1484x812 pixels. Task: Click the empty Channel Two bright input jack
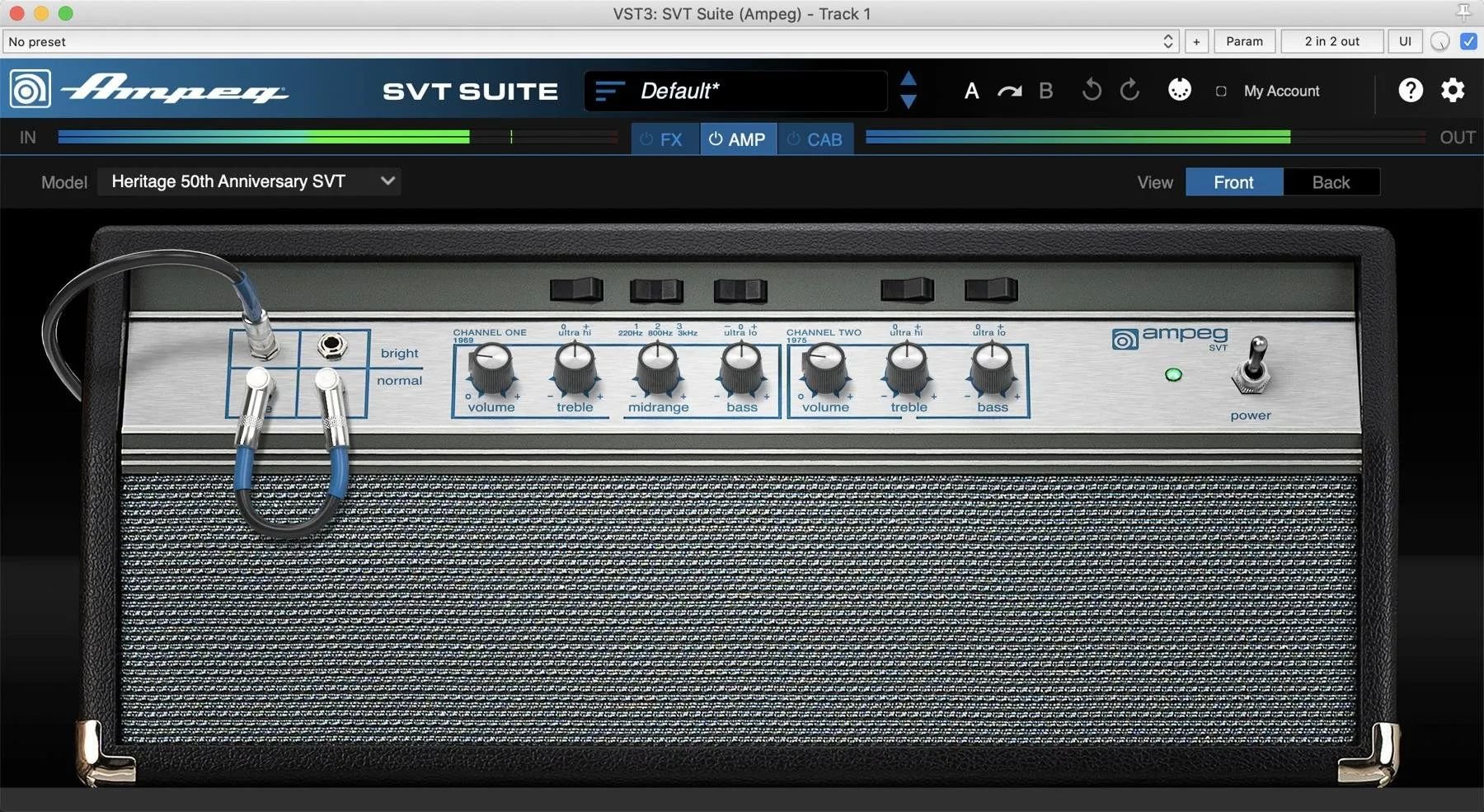tap(332, 346)
